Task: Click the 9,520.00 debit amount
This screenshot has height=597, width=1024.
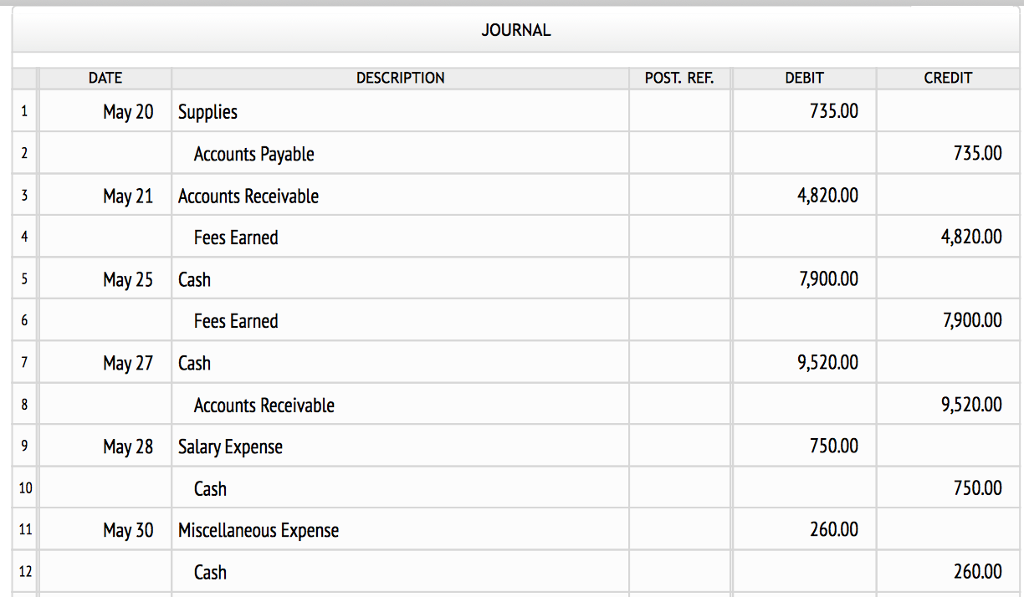Action: pos(804,363)
